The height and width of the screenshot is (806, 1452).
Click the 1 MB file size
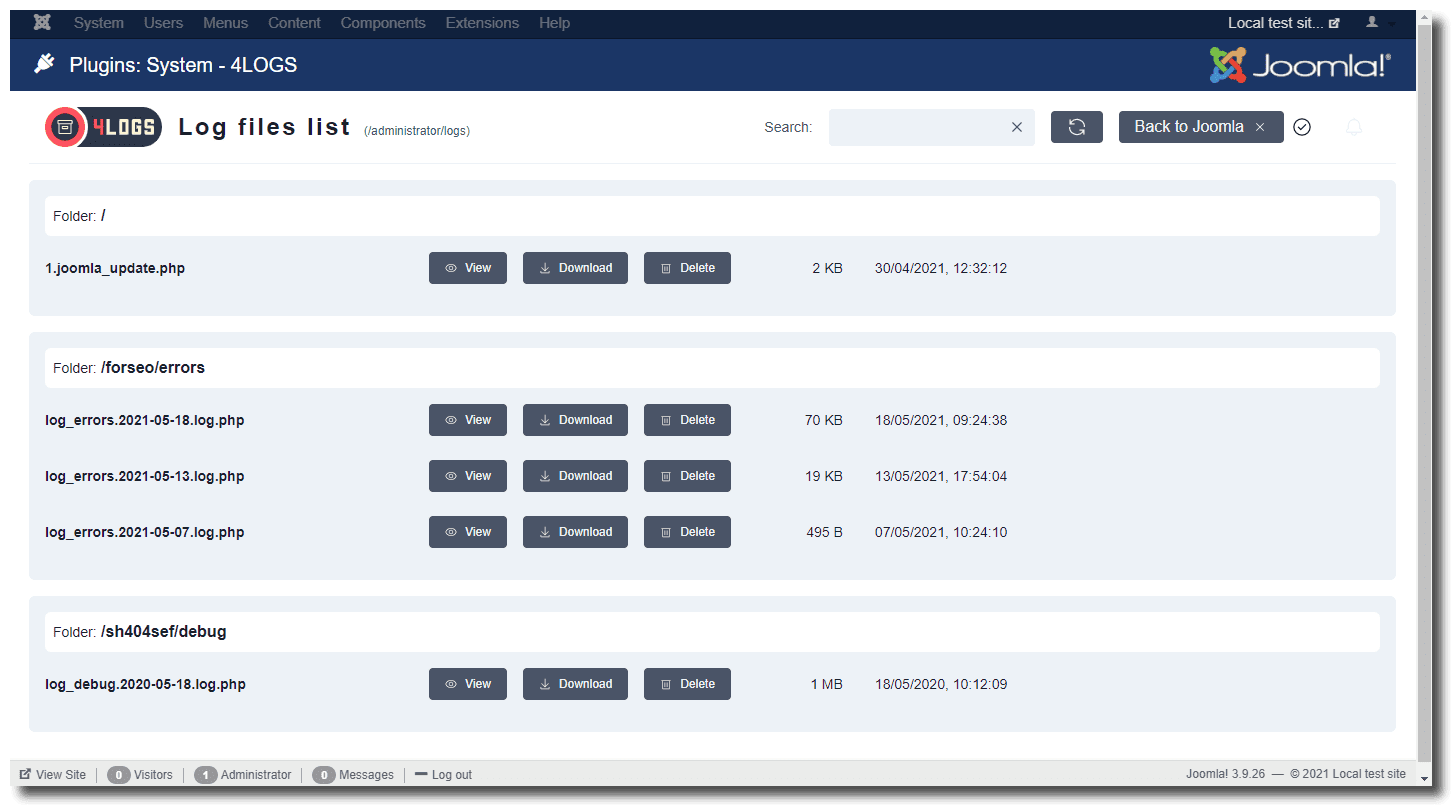point(827,684)
